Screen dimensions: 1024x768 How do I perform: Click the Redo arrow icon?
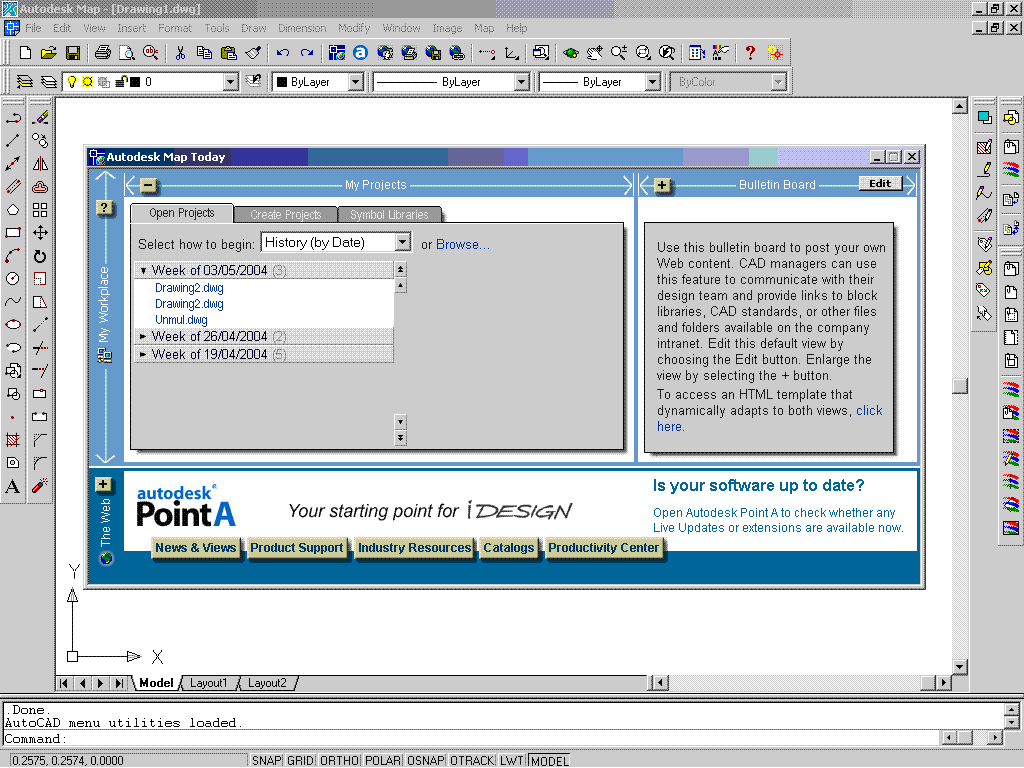click(x=307, y=53)
